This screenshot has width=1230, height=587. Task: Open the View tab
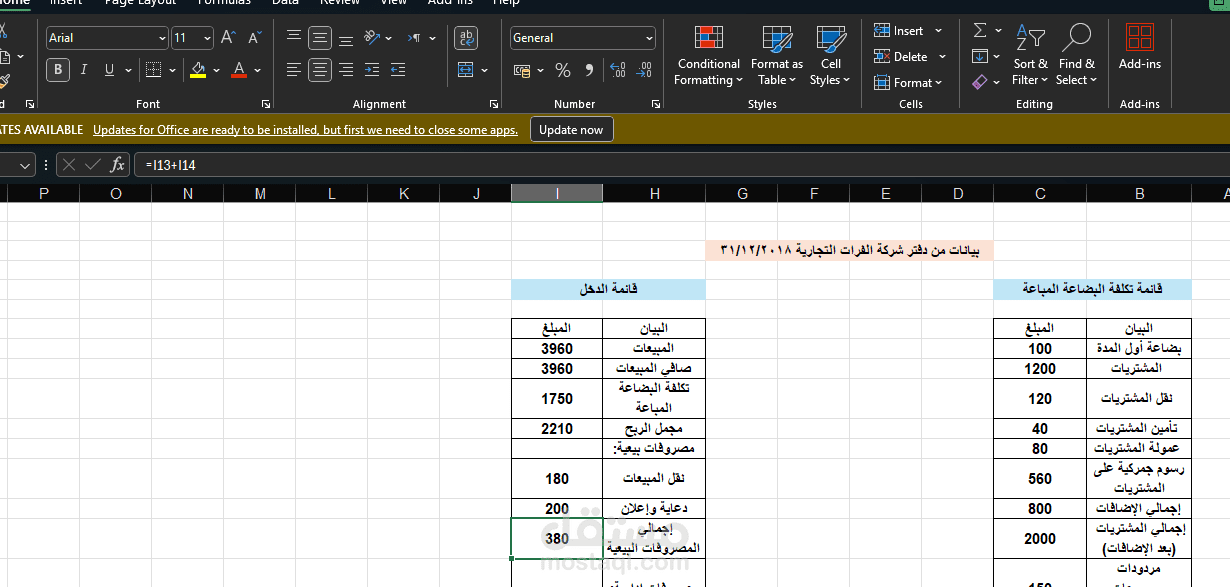click(x=393, y=3)
